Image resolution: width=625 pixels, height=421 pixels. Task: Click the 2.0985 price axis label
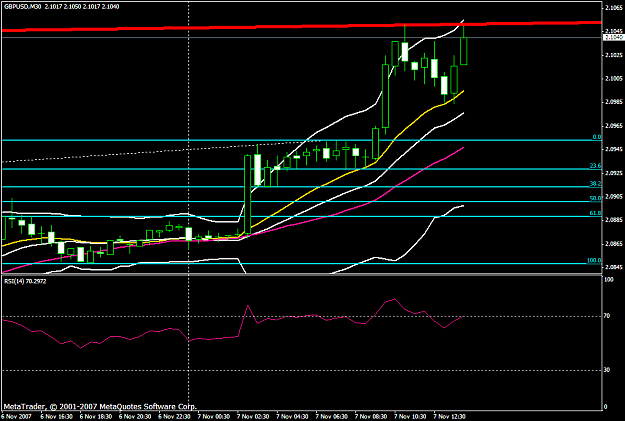(614, 102)
